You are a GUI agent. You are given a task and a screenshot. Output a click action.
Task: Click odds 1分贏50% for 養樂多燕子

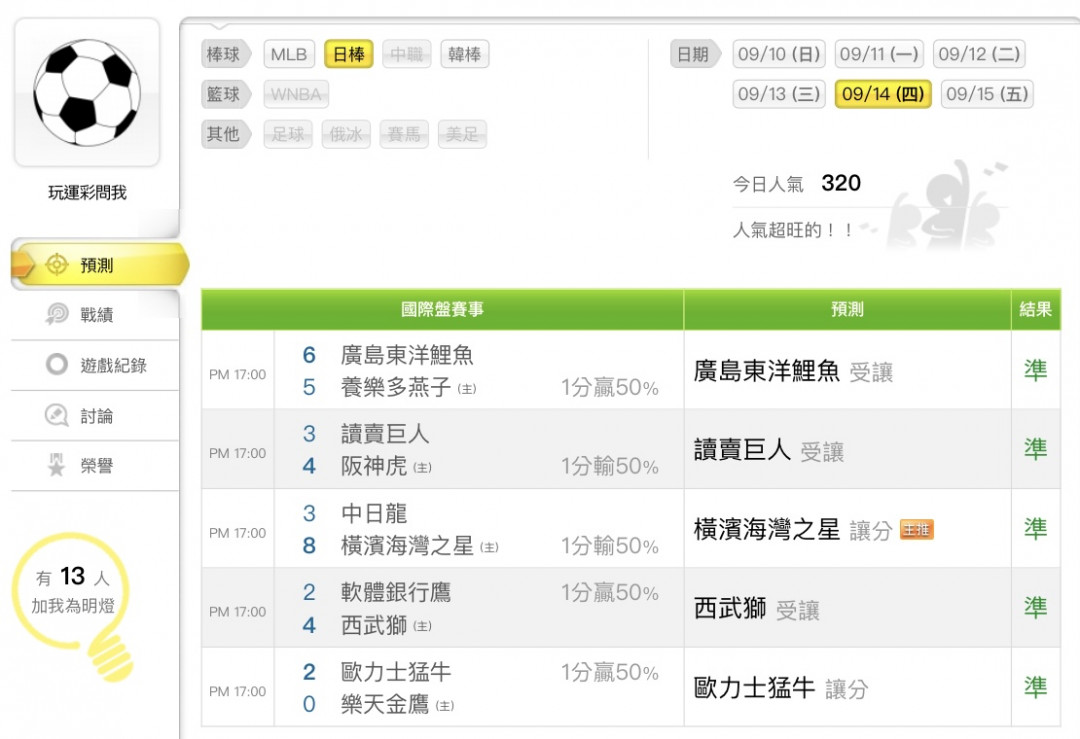click(610, 388)
